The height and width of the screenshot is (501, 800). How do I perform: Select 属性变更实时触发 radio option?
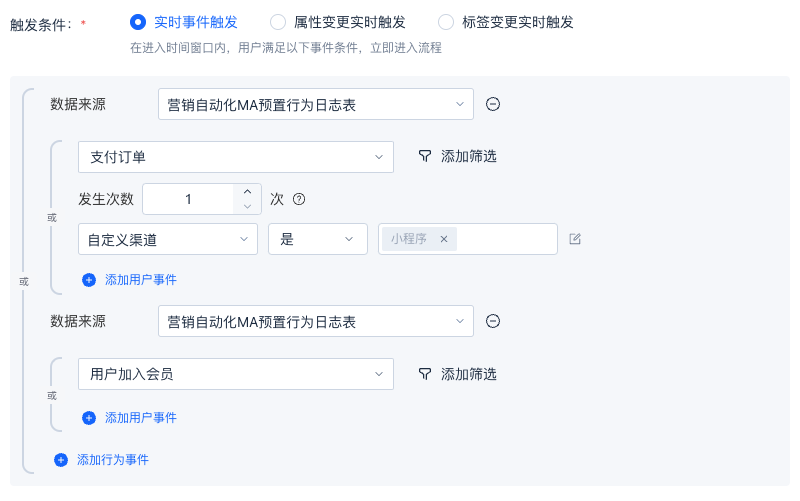tap(278, 22)
